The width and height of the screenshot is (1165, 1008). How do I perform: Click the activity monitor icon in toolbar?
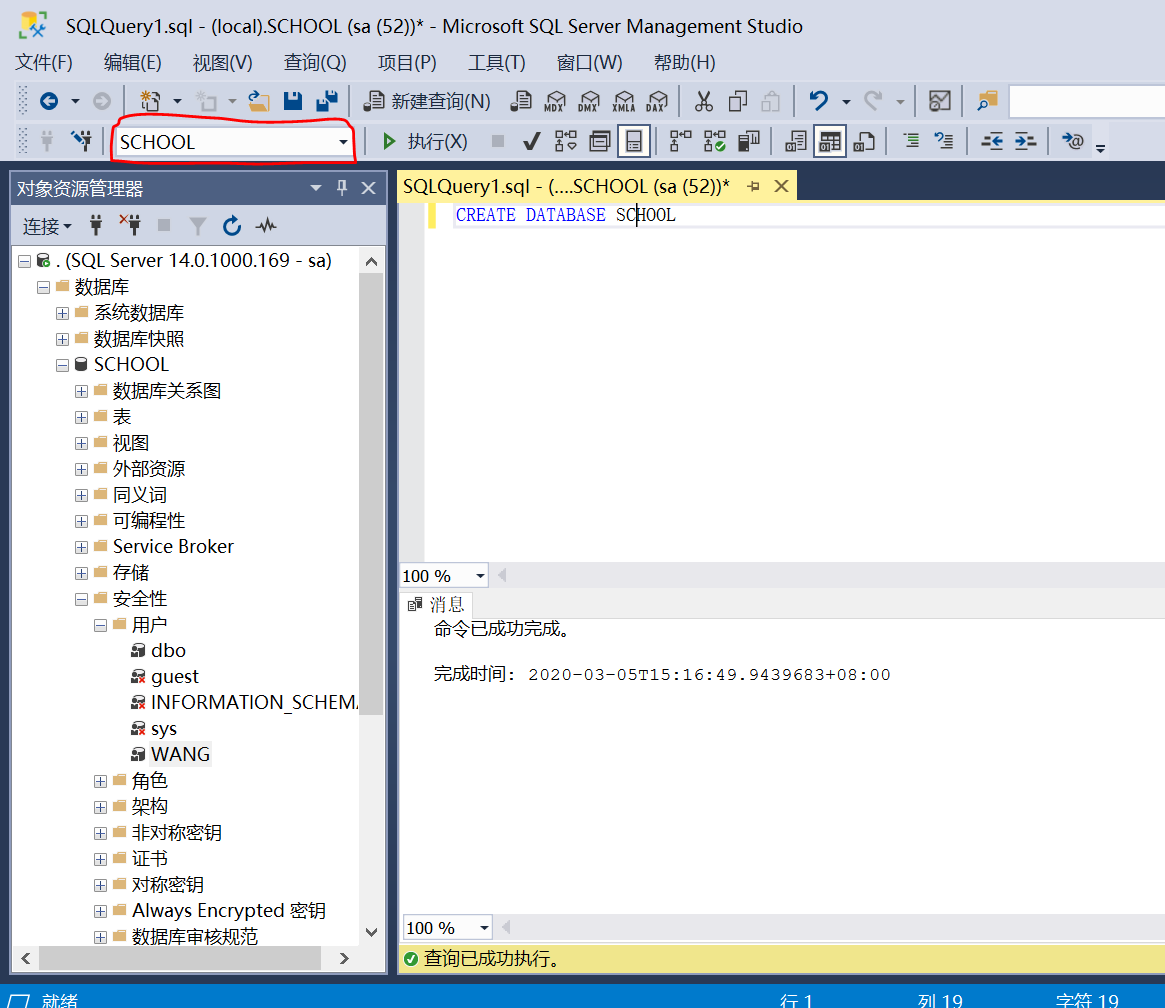coord(940,101)
